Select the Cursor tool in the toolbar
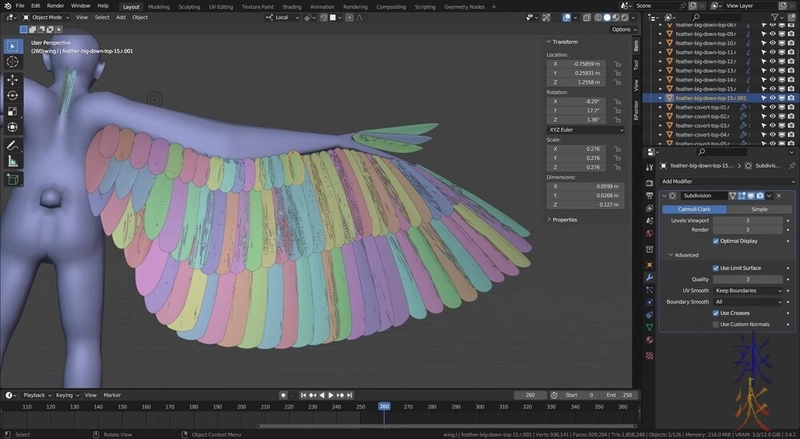Screen dimensions: 800x439 [x=12, y=62]
